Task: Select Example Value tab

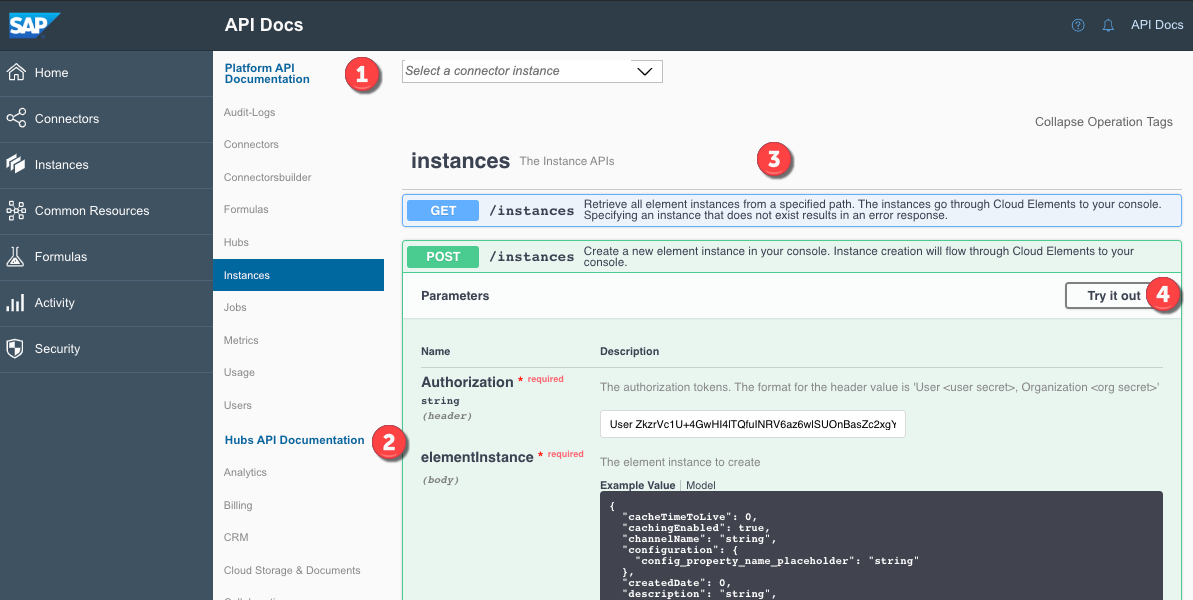Action: 638,485
